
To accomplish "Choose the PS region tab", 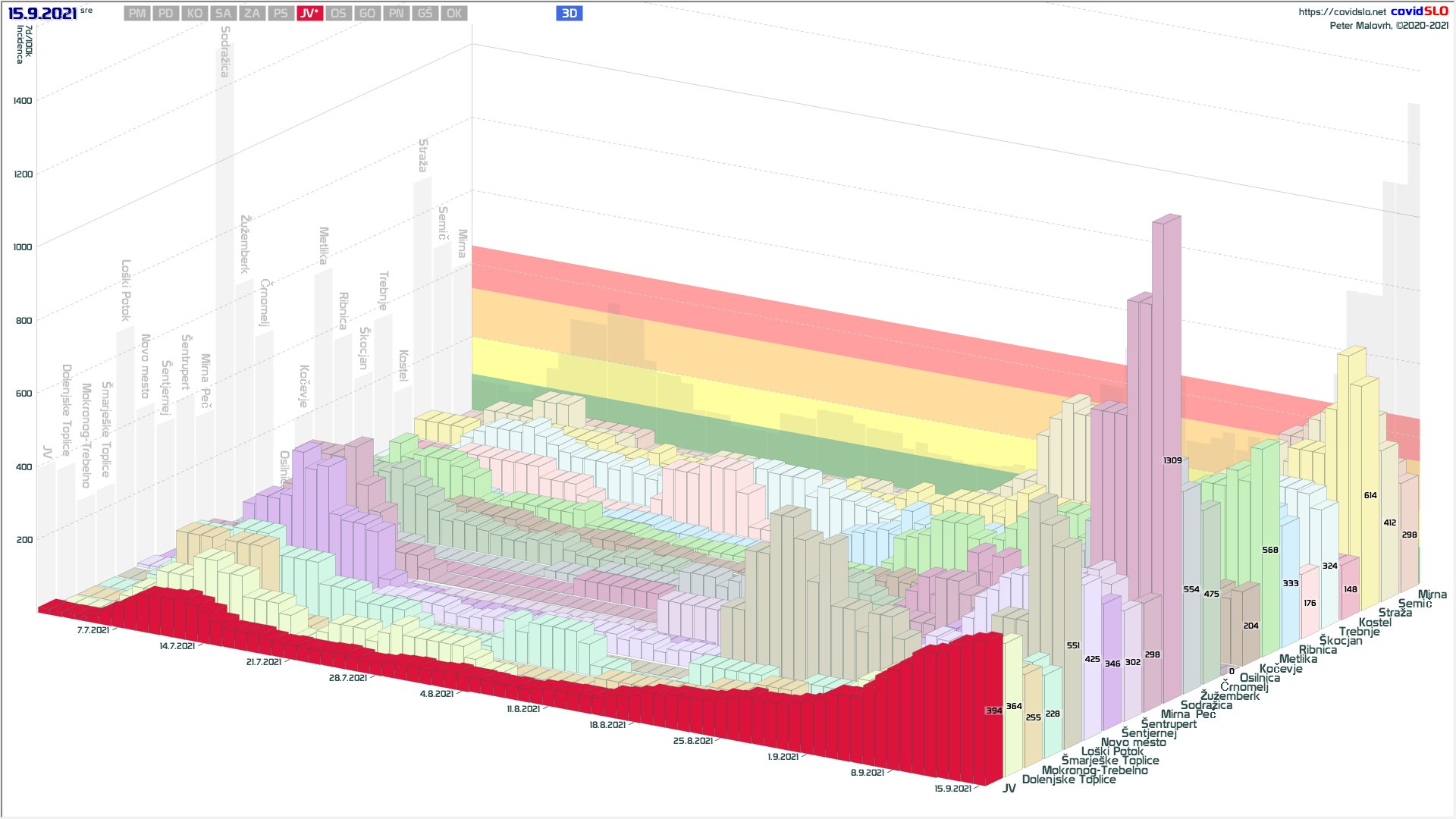I will 281,14.
